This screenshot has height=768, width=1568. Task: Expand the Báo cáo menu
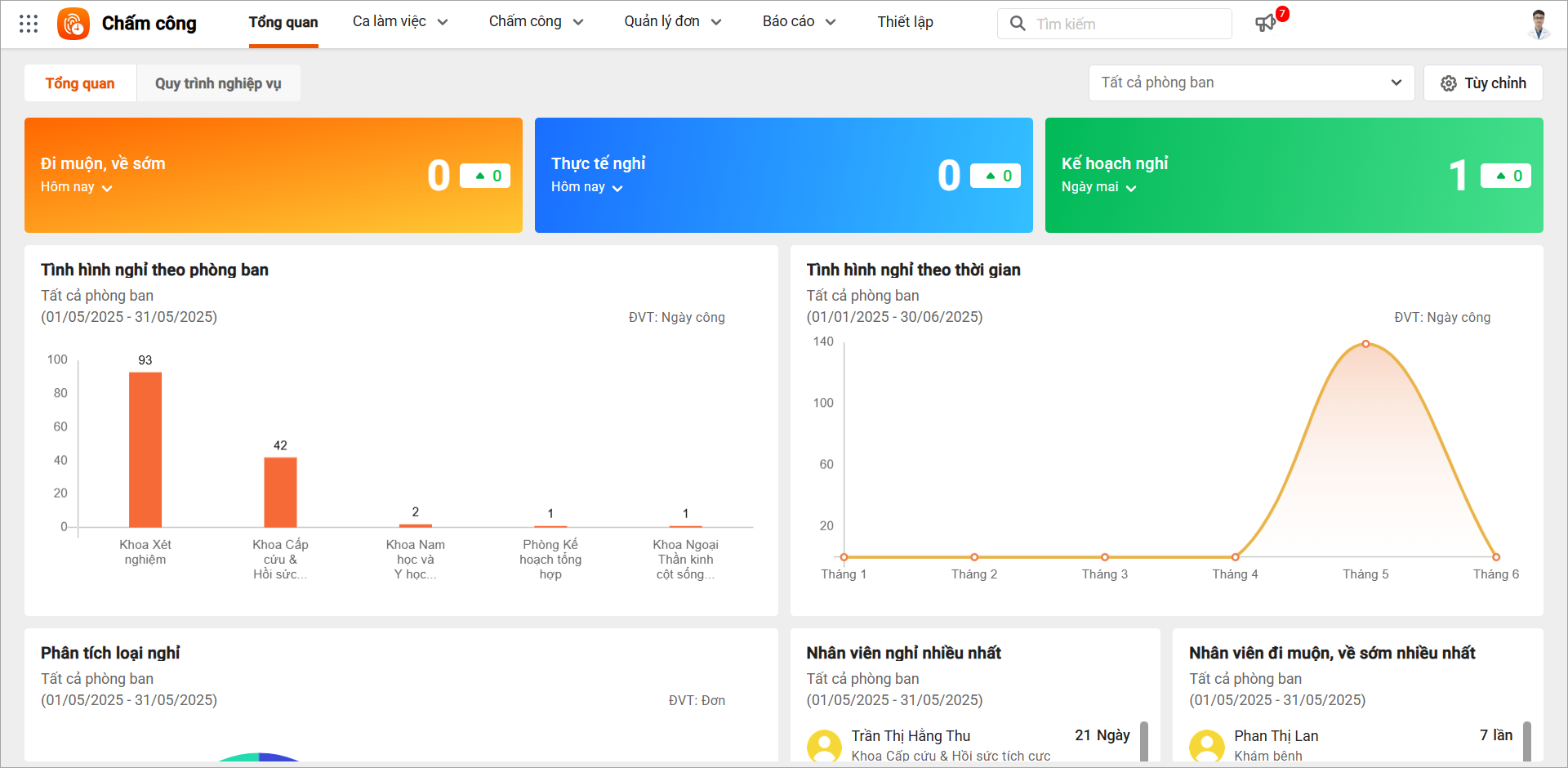pos(799,22)
